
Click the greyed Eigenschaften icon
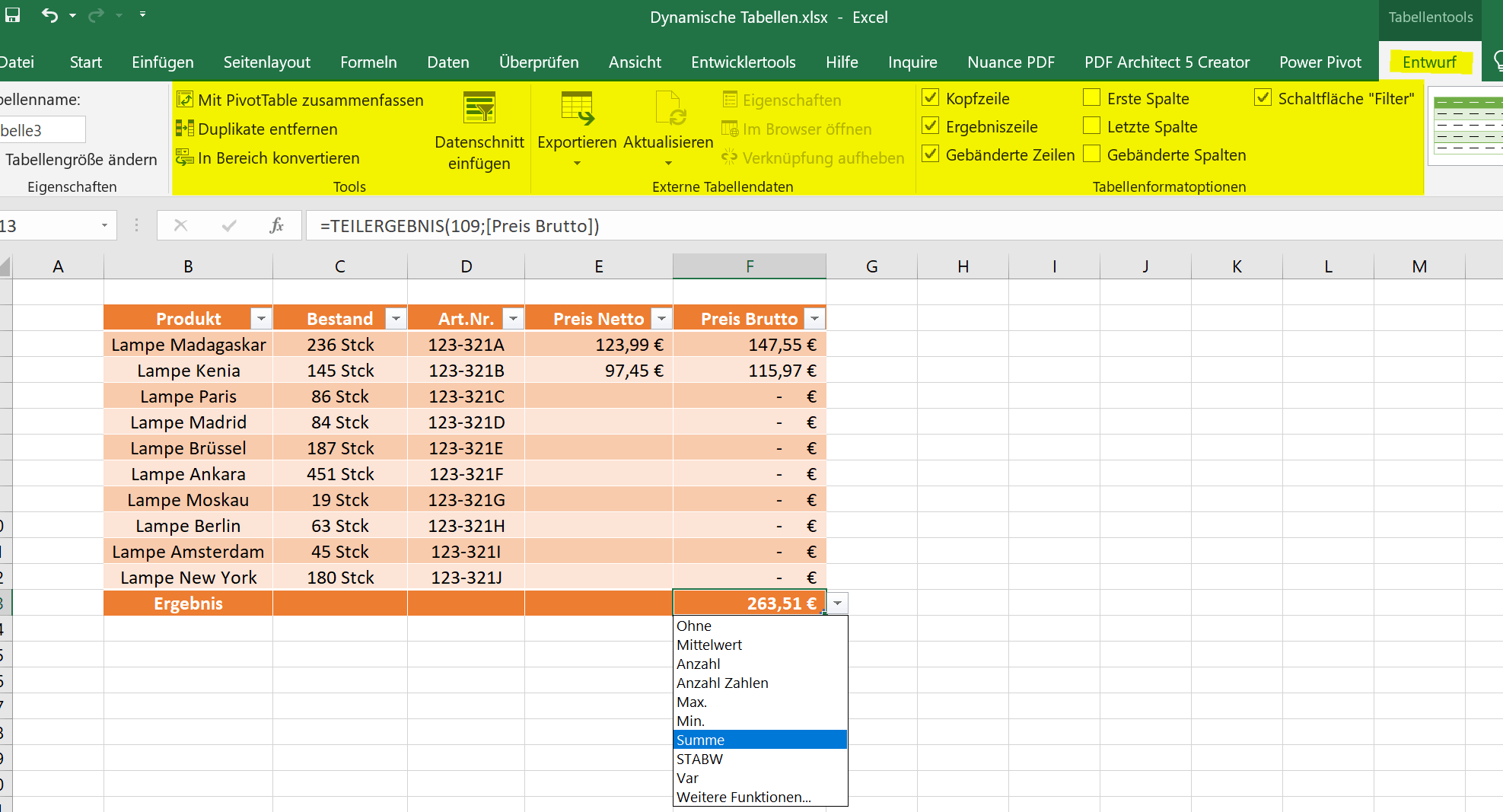tap(730, 100)
